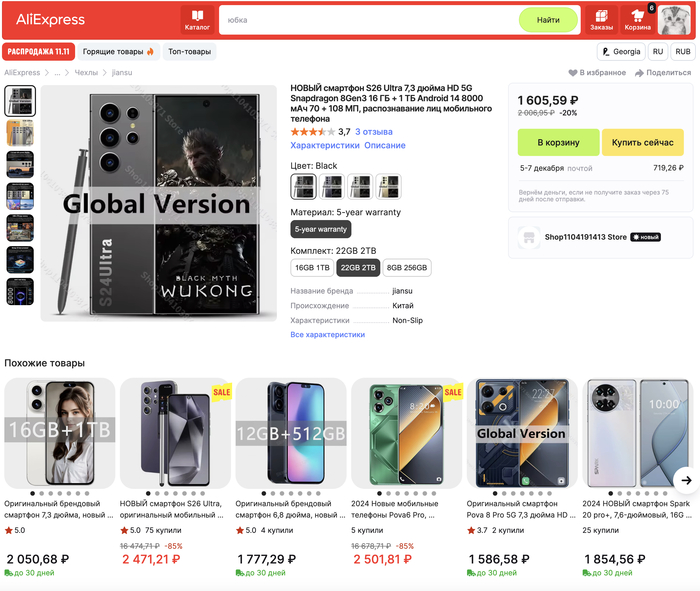Add product to favorites heart icon
Viewport: 700px width, 591px height.
(x=574, y=73)
